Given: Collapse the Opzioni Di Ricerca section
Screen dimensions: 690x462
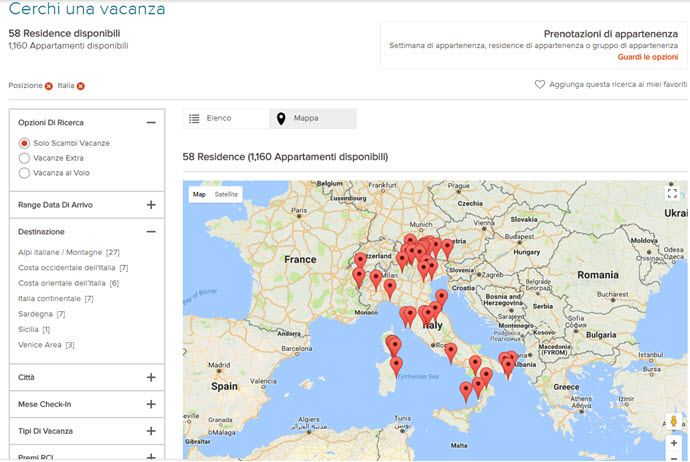Looking at the screenshot, I should coord(151,122).
